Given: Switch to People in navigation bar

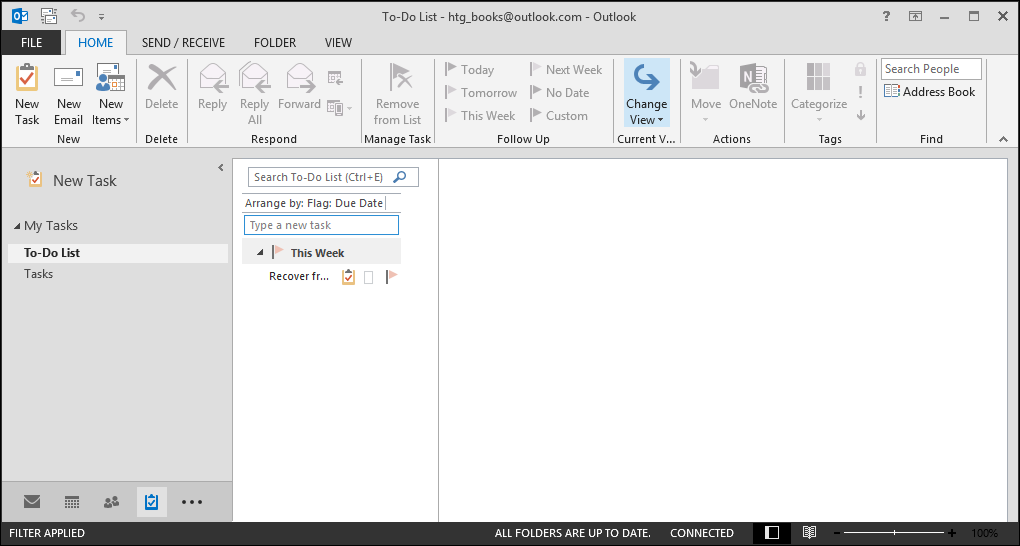Looking at the screenshot, I should (111, 502).
